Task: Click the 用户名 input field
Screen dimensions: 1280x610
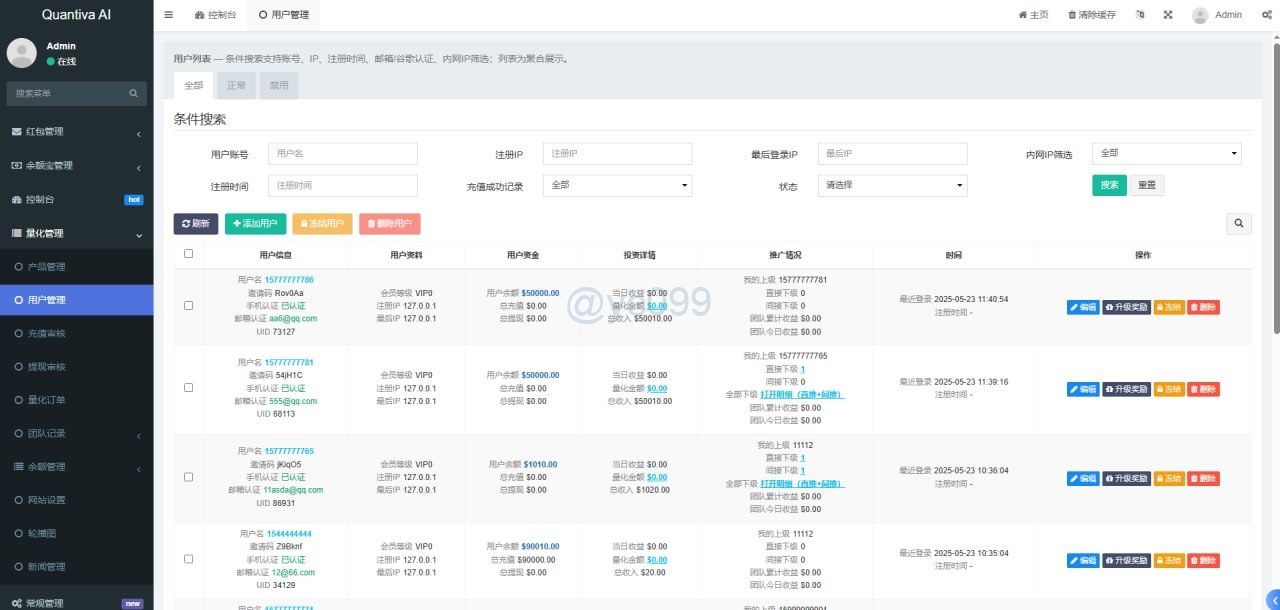Action: pos(343,154)
